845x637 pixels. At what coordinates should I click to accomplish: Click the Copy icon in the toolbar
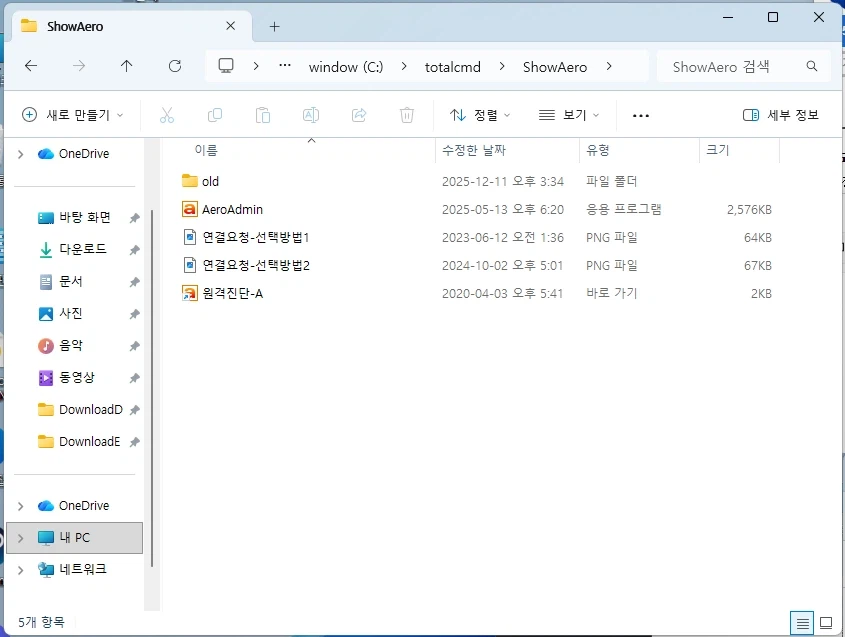pyautogui.click(x=215, y=115)
